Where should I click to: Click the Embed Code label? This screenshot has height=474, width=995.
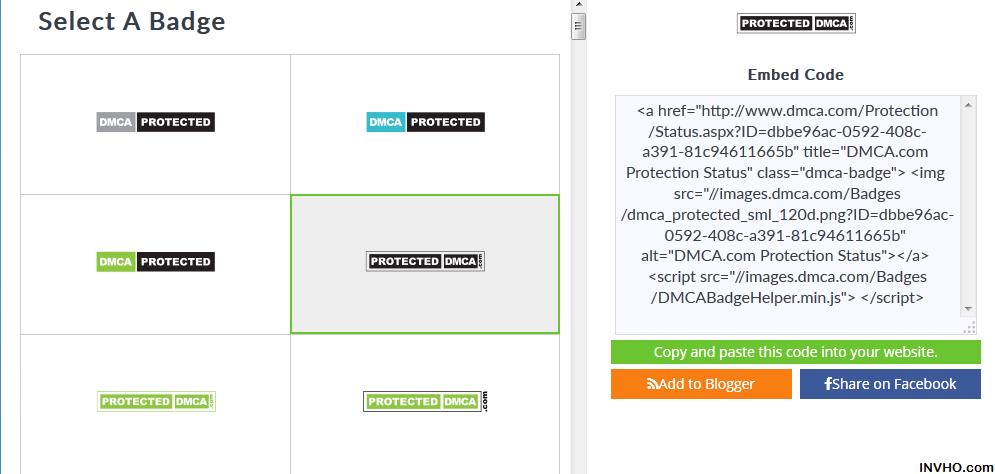pos(795,75)
